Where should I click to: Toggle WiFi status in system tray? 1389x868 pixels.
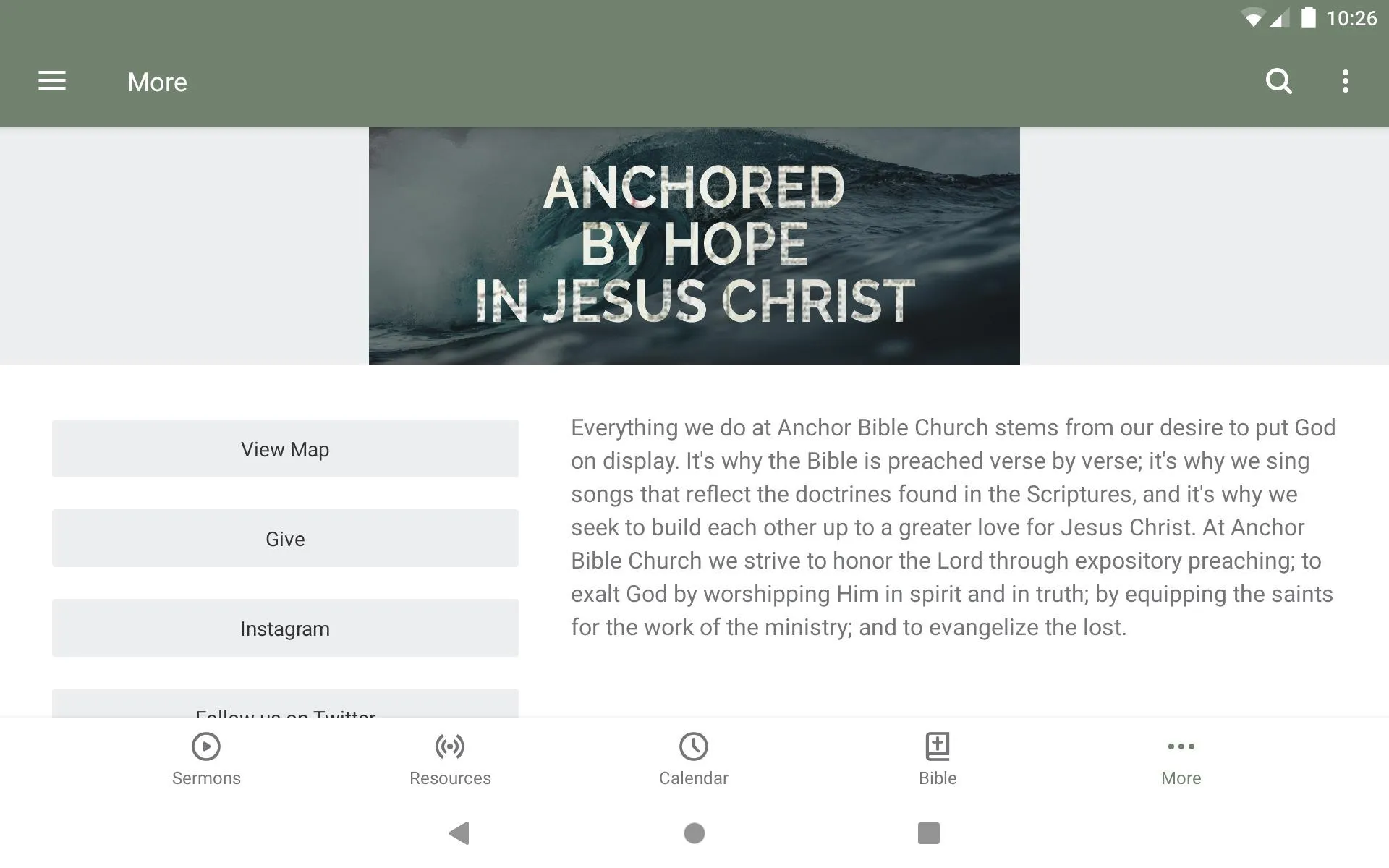[x=1244, y=19]
